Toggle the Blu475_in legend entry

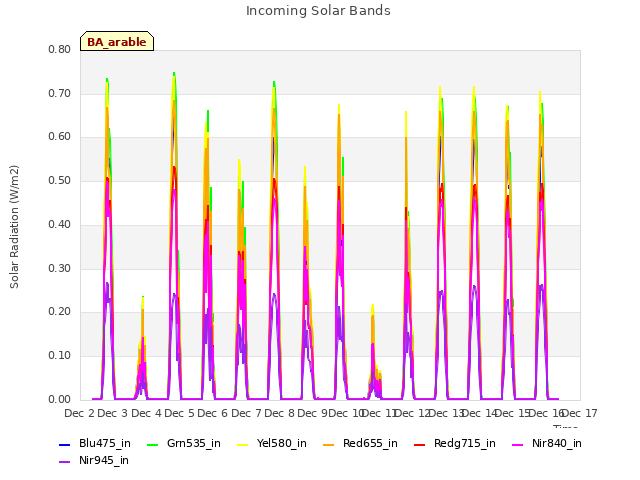pos(95,443)
